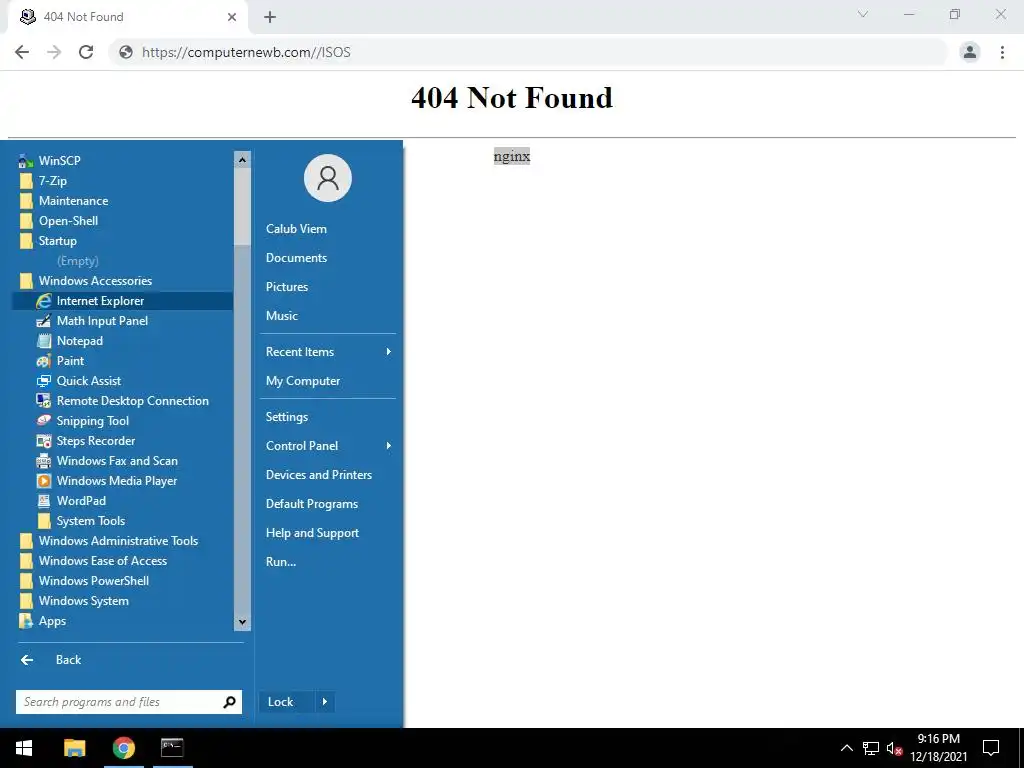The width and height of the screenshot is (1024, 768).
Task: Open File Explorer from the taskbar
Action: 74,748
